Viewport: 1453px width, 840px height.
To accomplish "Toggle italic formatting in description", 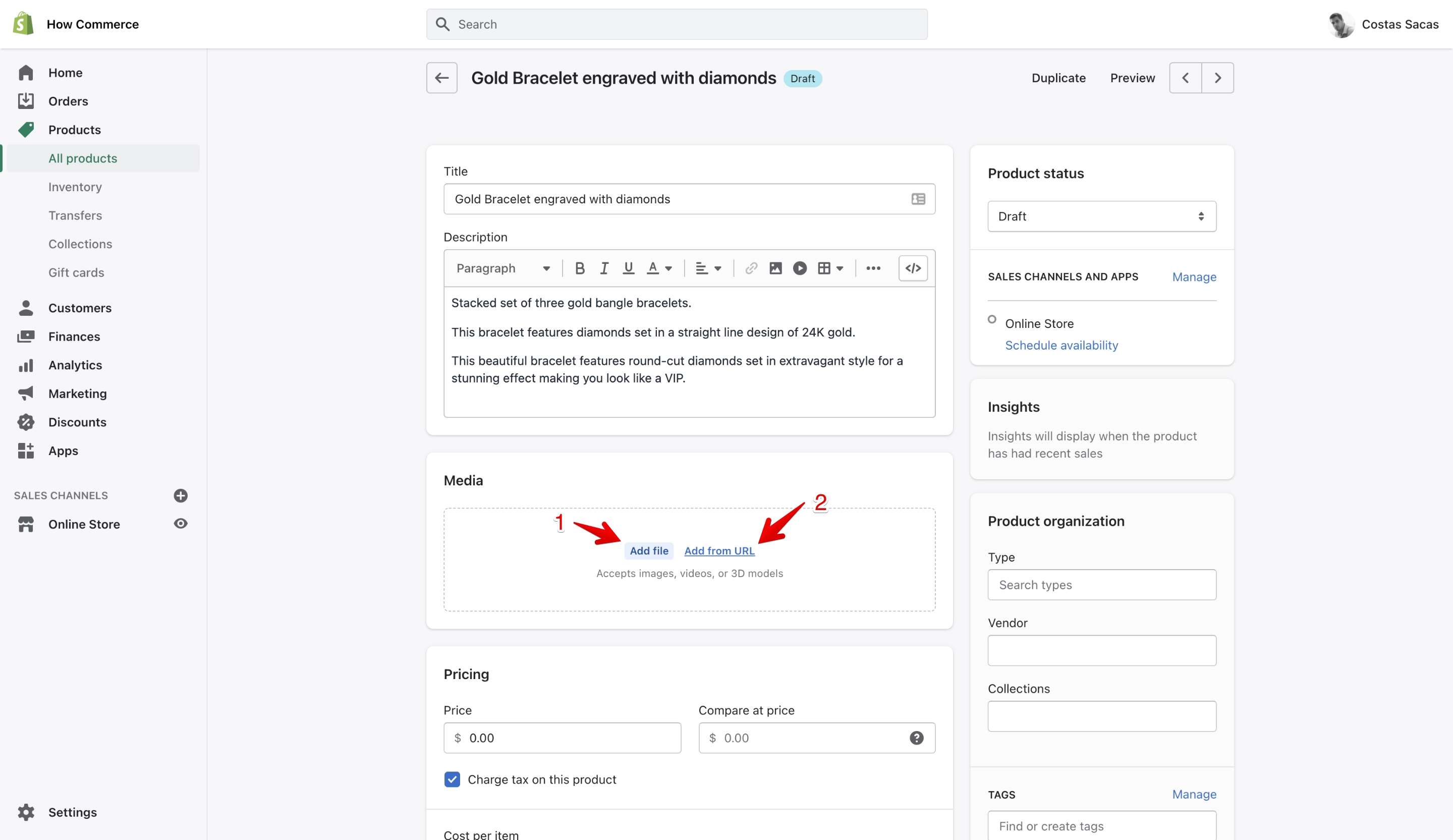I will (x=604, y=268).
